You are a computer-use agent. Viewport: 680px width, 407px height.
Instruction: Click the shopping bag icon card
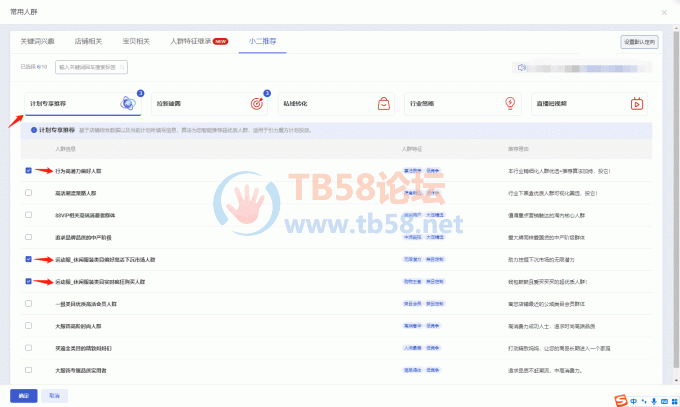tap(383, 104)
